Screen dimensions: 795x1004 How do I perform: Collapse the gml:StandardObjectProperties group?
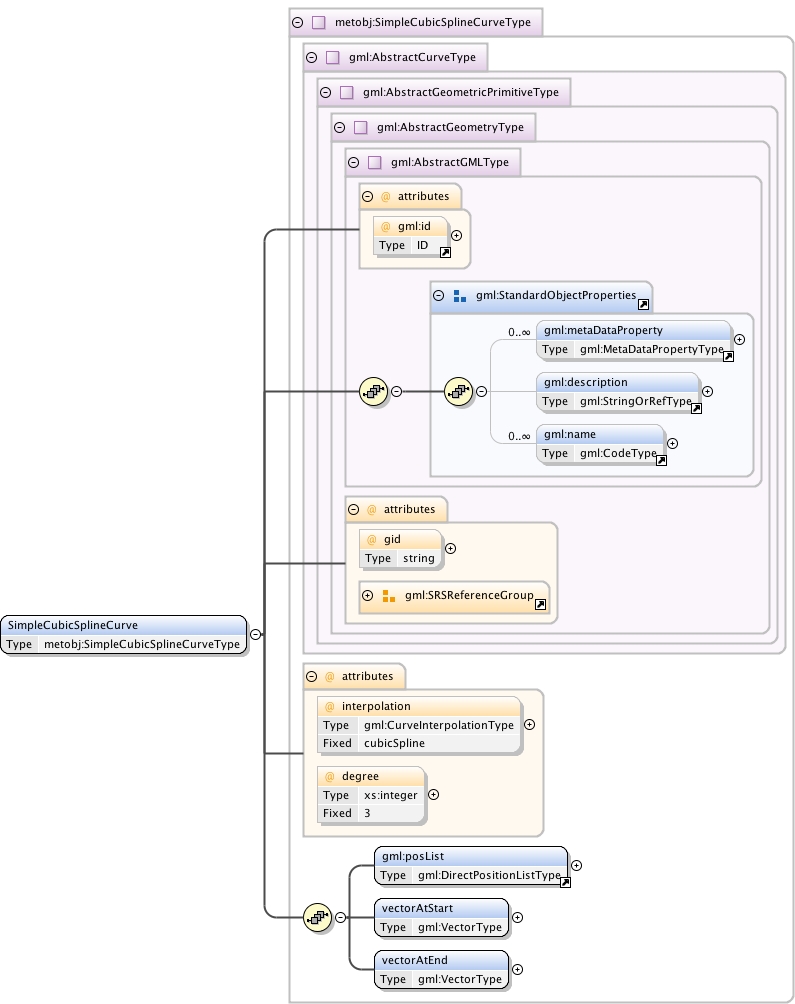tap(438, 295)
